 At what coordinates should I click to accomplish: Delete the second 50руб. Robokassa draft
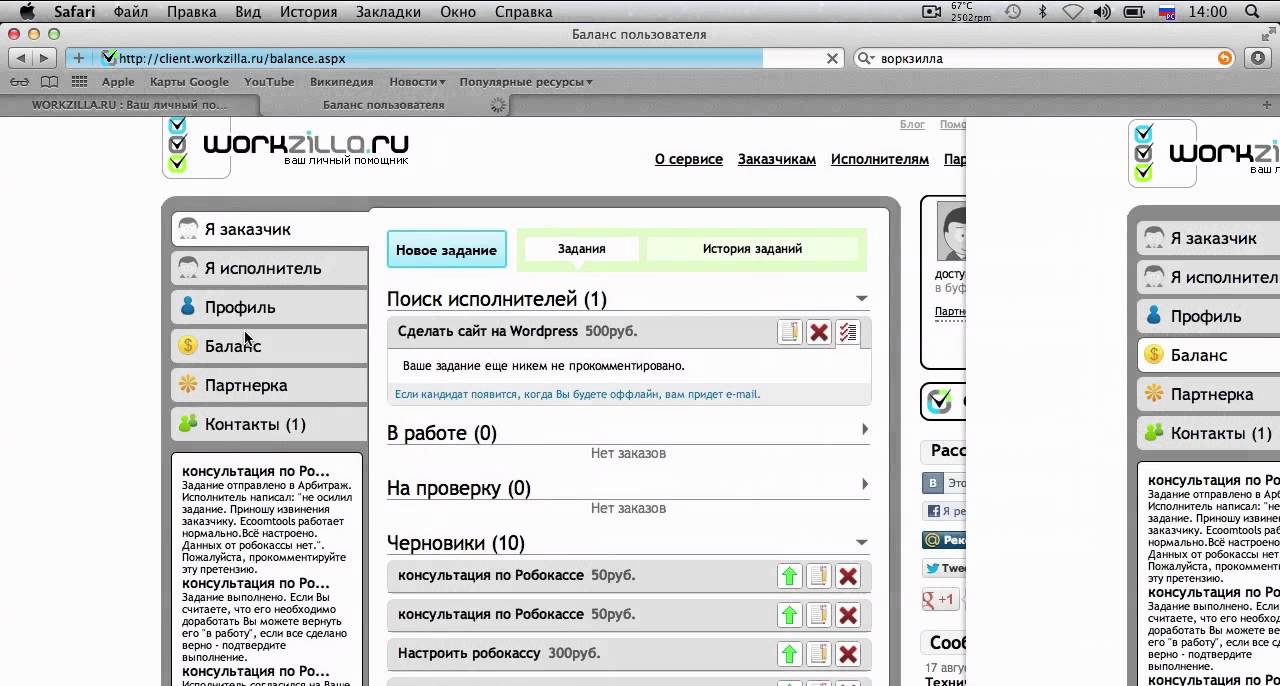click(848, 615)
